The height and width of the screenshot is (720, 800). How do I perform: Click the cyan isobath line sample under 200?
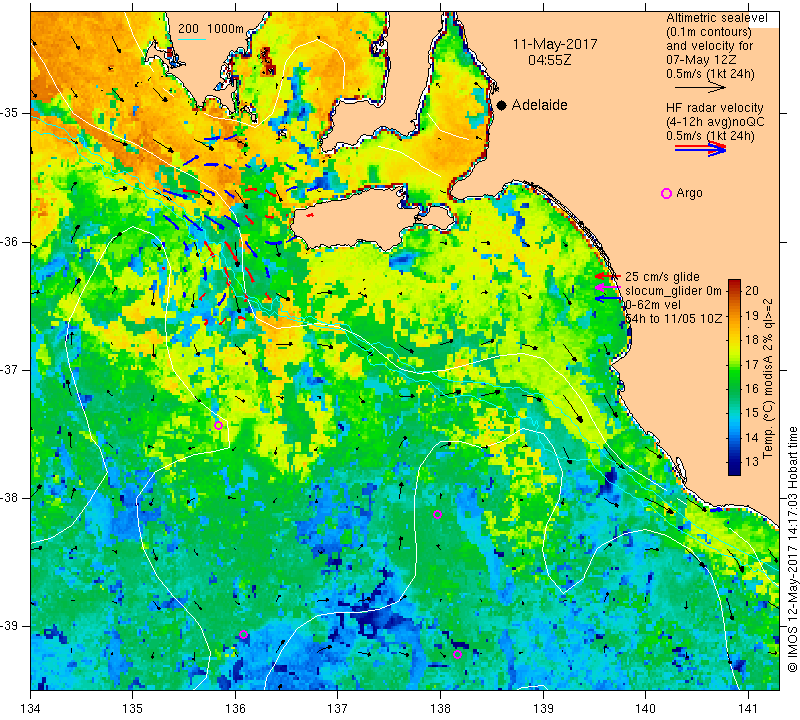[192, 39]
